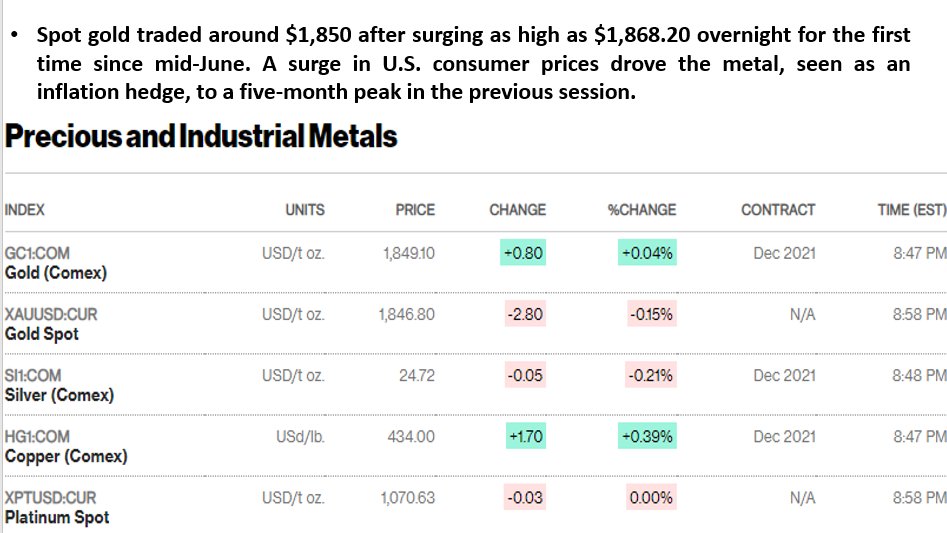Select the CONTRACT column header

tap(778, 209)
